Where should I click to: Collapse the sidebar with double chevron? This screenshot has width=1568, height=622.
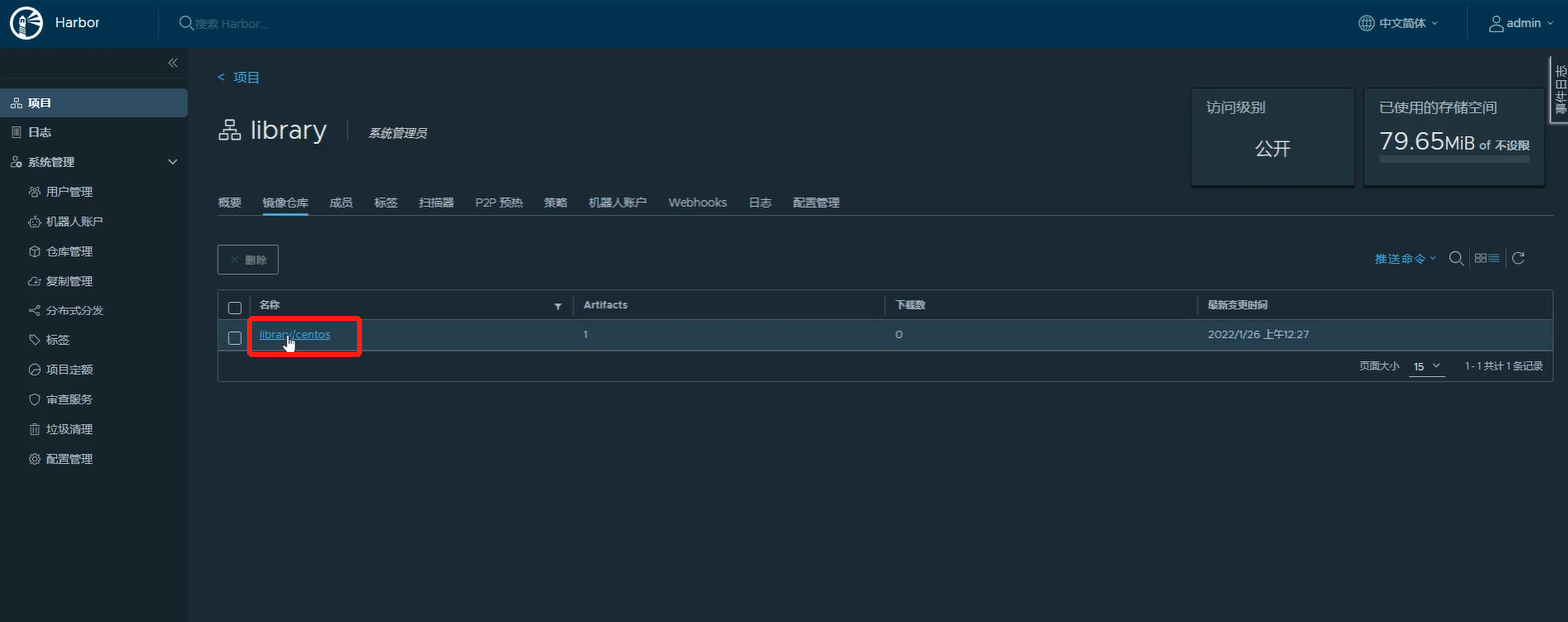173,63
